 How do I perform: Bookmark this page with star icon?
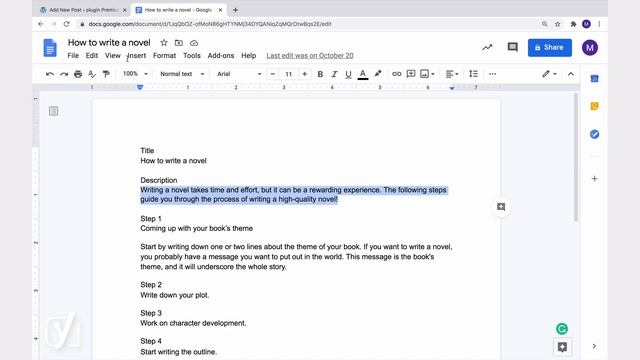coord(558,24)
